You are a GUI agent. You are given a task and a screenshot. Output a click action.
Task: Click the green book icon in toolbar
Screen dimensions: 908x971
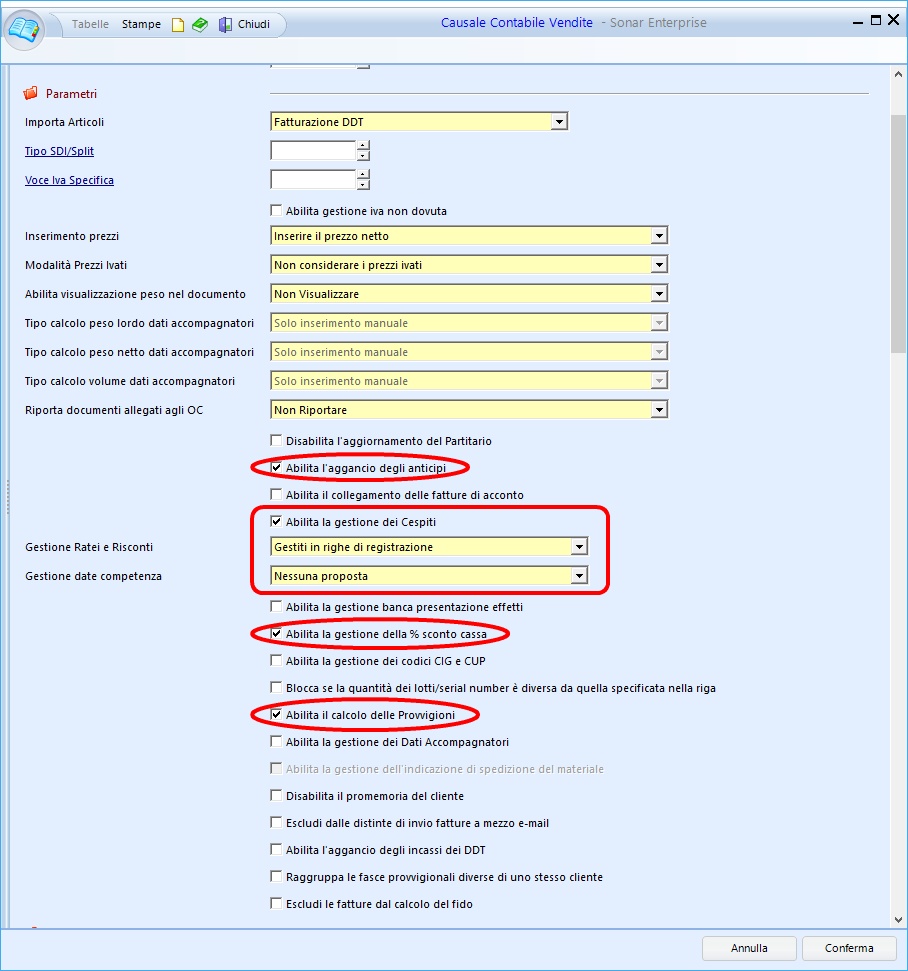coord(200,25)
